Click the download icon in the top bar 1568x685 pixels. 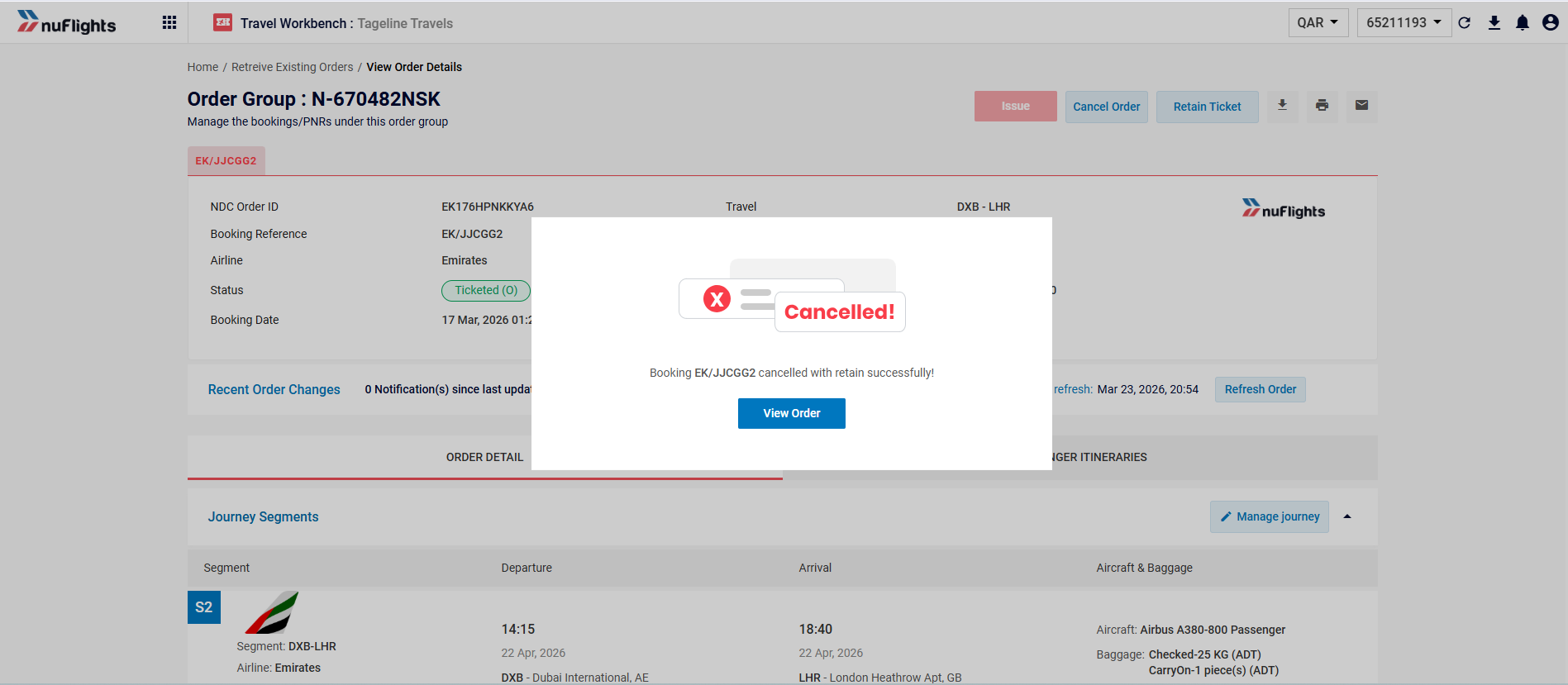(x=1494, y=22)
